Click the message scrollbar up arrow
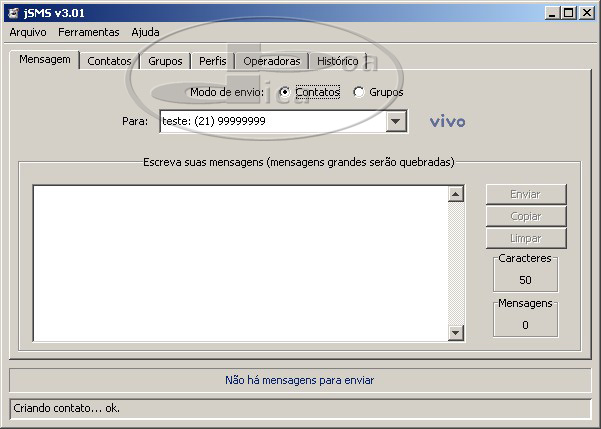601x429 pixels. 456,194
